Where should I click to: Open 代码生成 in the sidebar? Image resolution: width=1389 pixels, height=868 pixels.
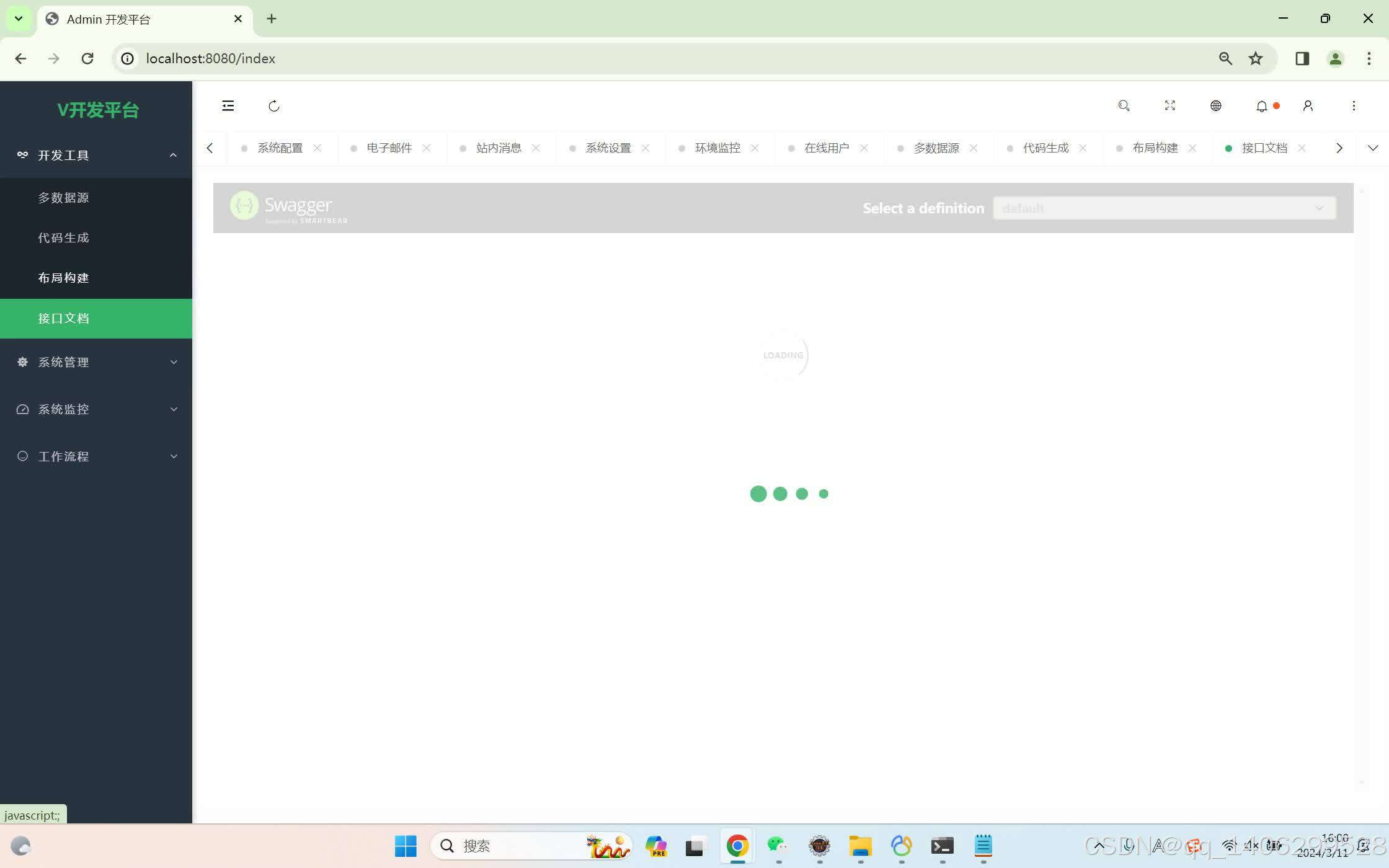pos(96,238)
